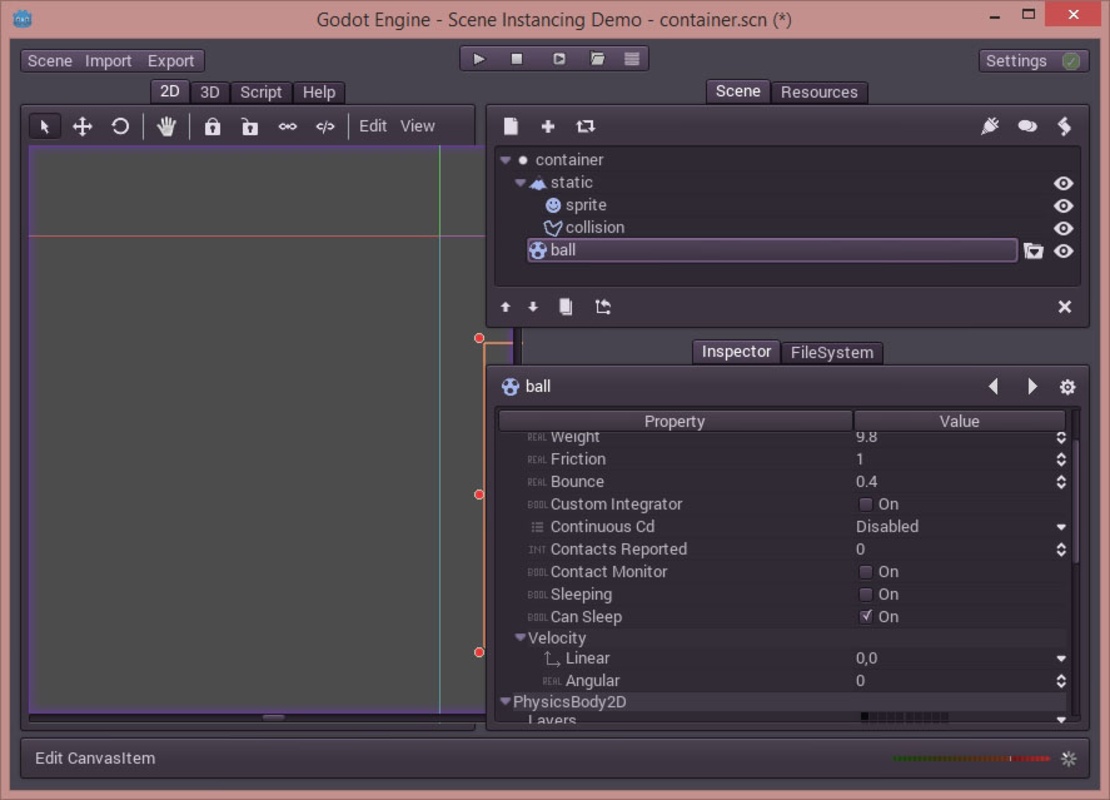Open the Scene menu
Image resolution: width=1110 pixels, height=800 pixels.
(50, 61)
